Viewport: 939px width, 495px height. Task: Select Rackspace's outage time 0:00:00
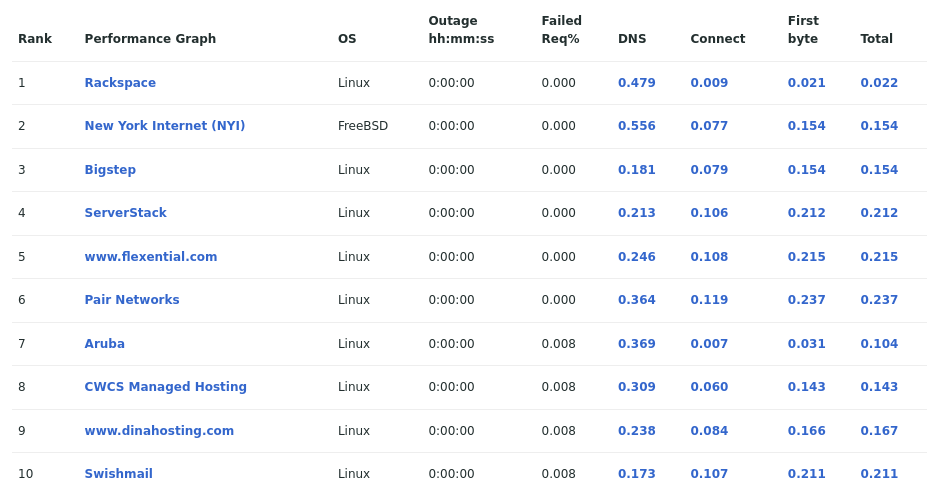451,83
